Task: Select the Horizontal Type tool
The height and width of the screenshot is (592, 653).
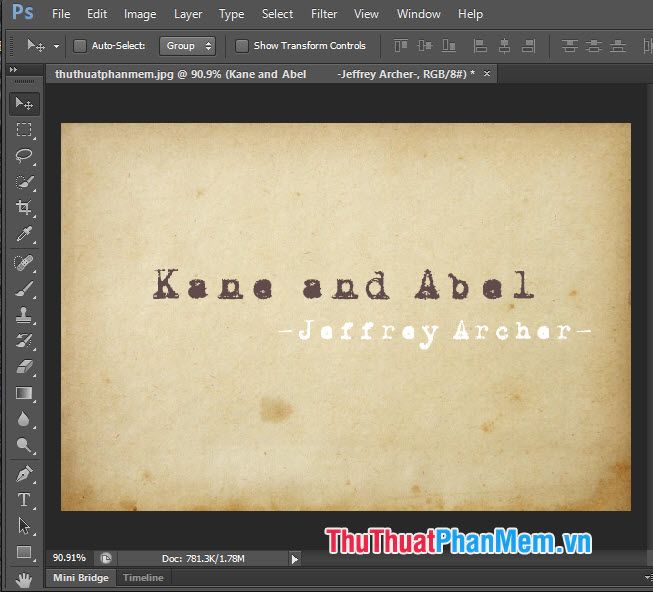Action: 24,500
